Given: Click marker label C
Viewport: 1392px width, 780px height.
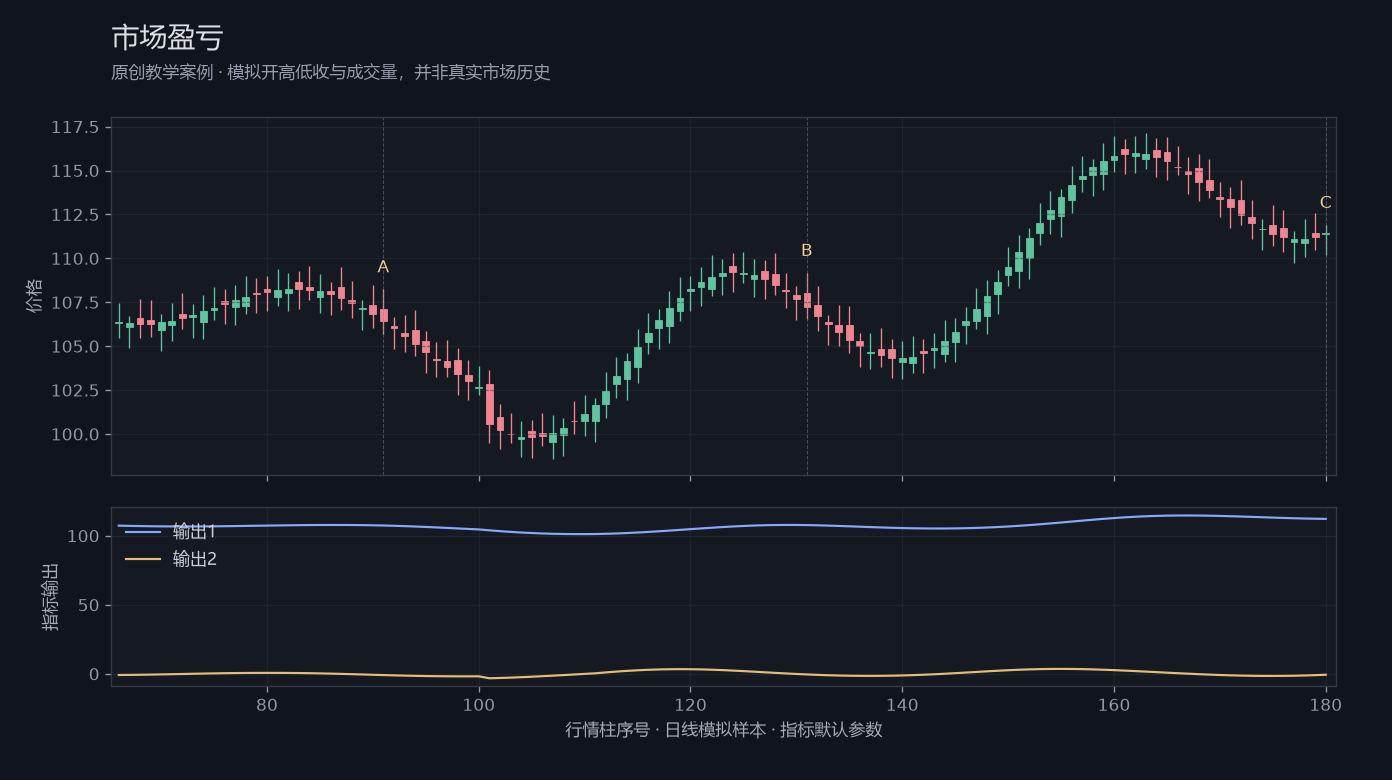Looking at the screenshot, I should pyautogui.click(x=1326, y=203).
